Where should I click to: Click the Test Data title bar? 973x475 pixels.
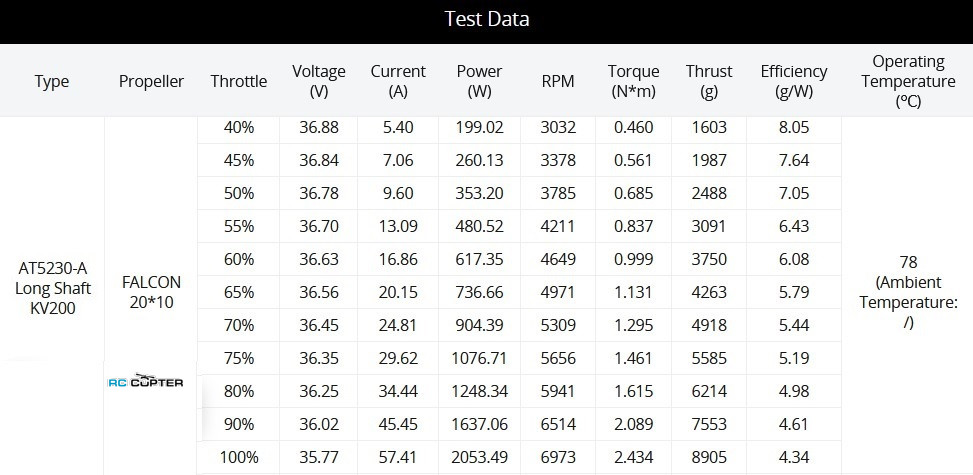[x=486, y=21]
